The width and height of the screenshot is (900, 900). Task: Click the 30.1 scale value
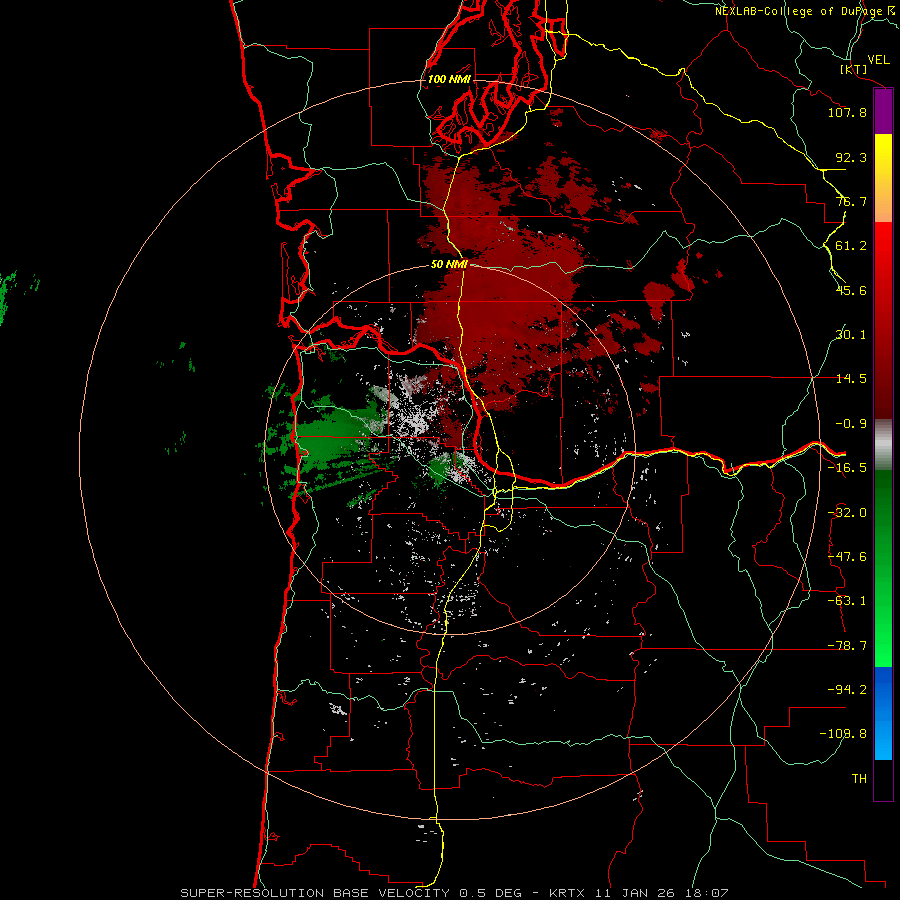[851, 335]
